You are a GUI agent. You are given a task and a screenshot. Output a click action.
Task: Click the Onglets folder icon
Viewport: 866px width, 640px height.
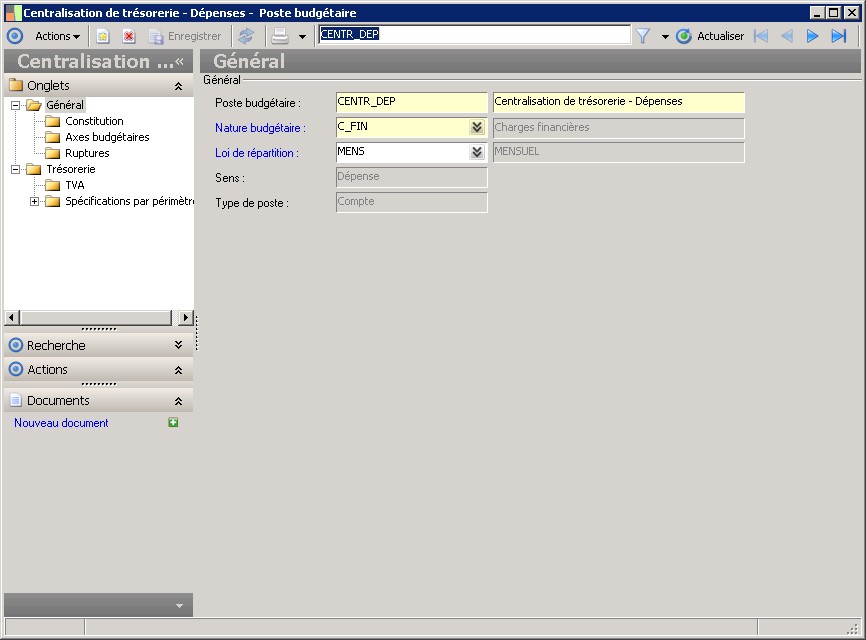coord(16,85)
